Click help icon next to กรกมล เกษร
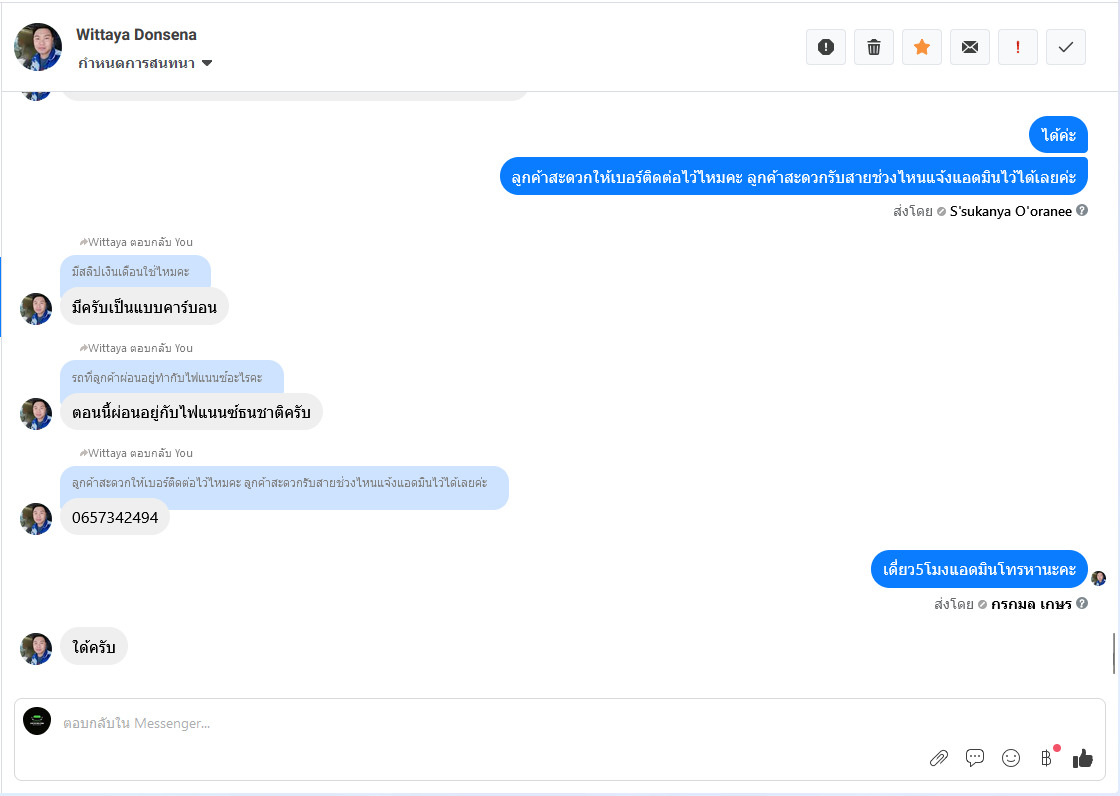The image size is (1120, 796). pos(1082,603)
